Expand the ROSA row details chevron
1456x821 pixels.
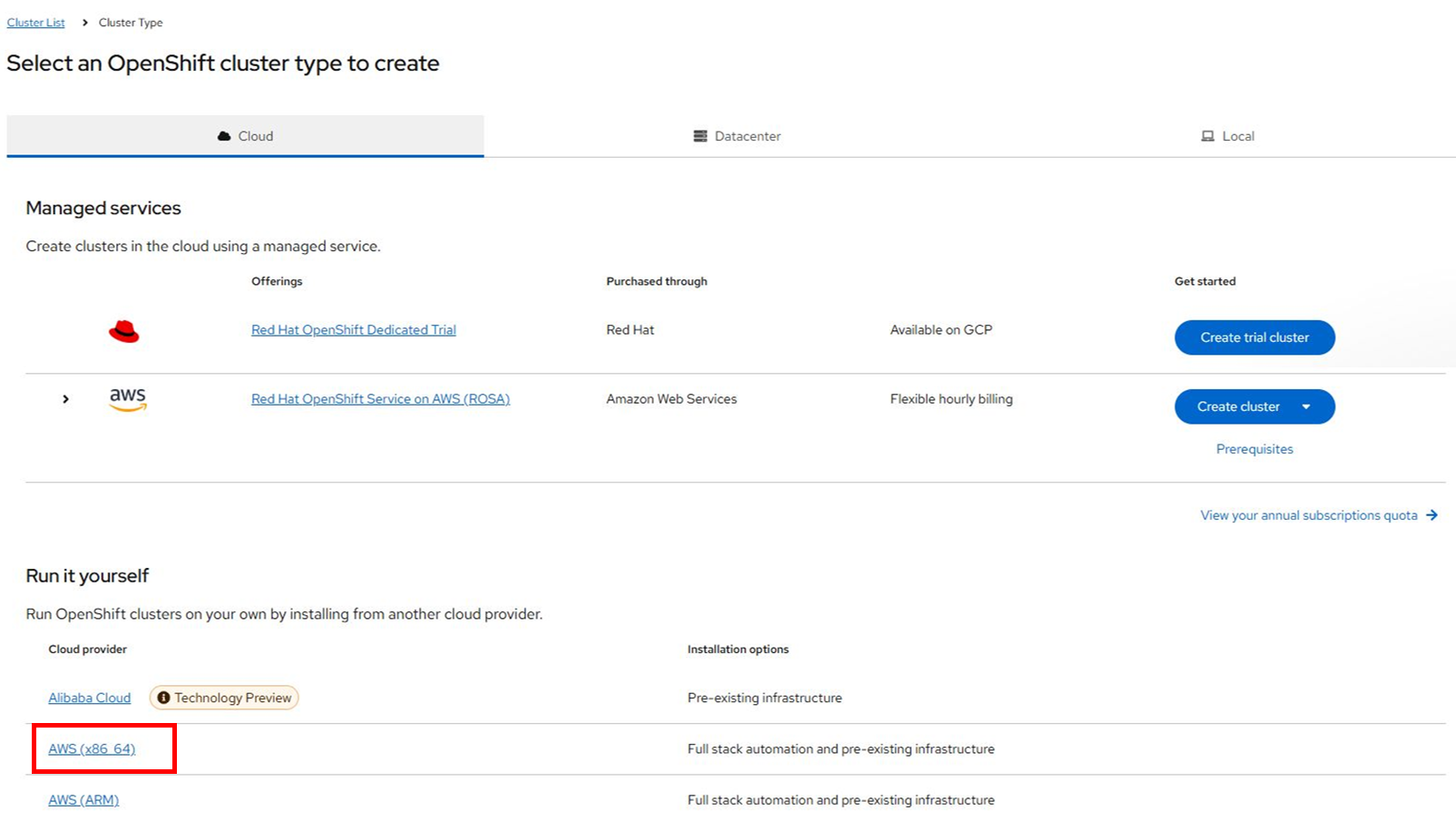coord(65,398)
